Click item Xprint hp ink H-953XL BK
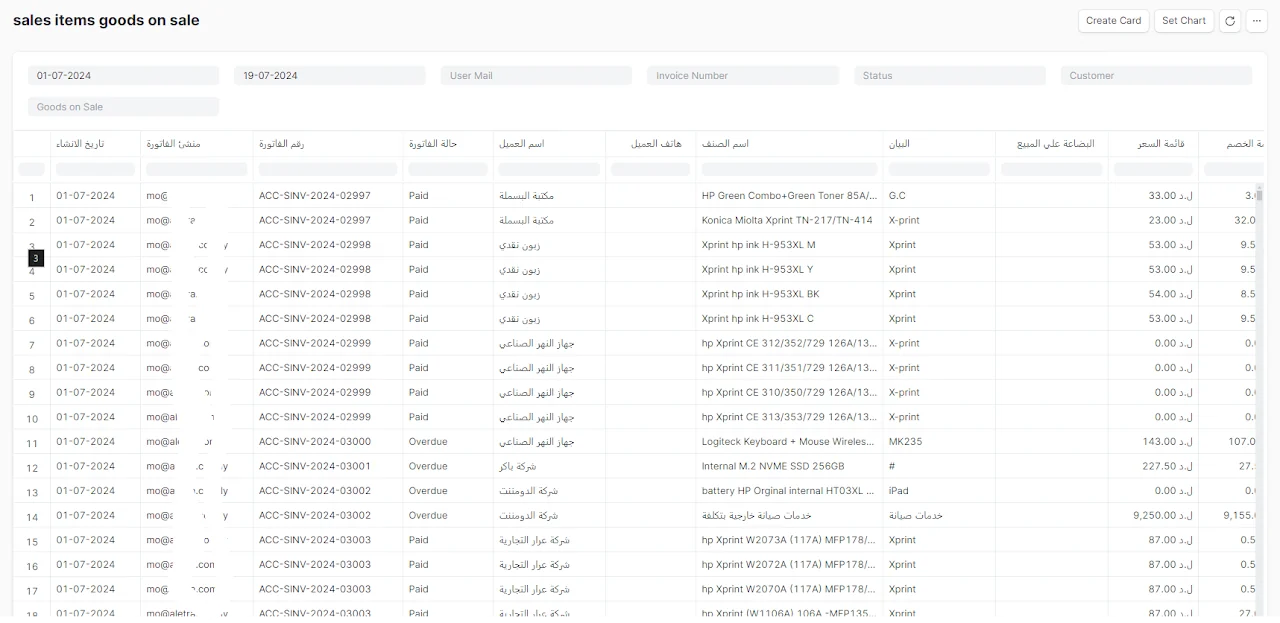The width and height of the screenshot is (1280, 623). pyautogui.click(x=761, y=294)
